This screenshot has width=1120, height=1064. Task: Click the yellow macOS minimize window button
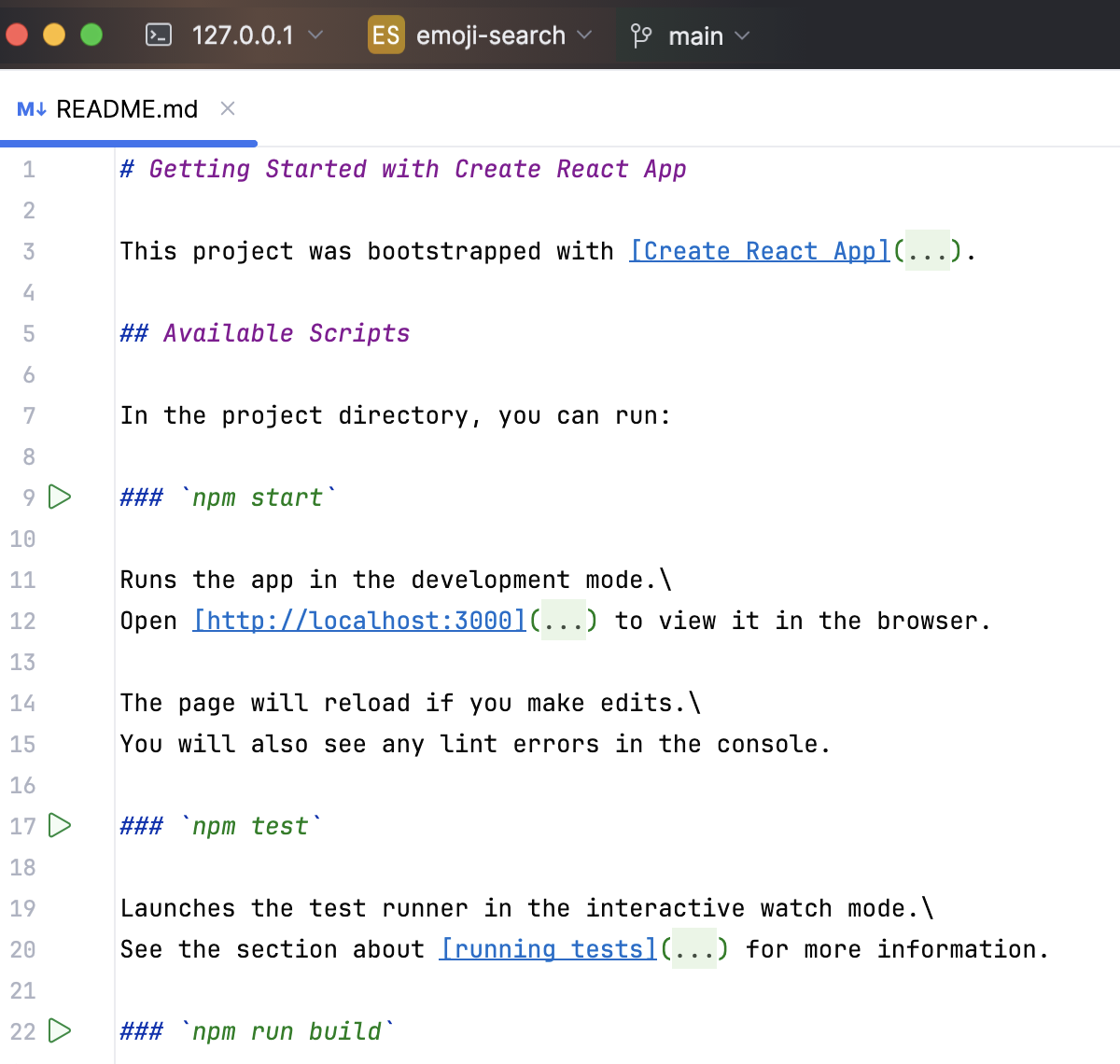click(54, 35)
